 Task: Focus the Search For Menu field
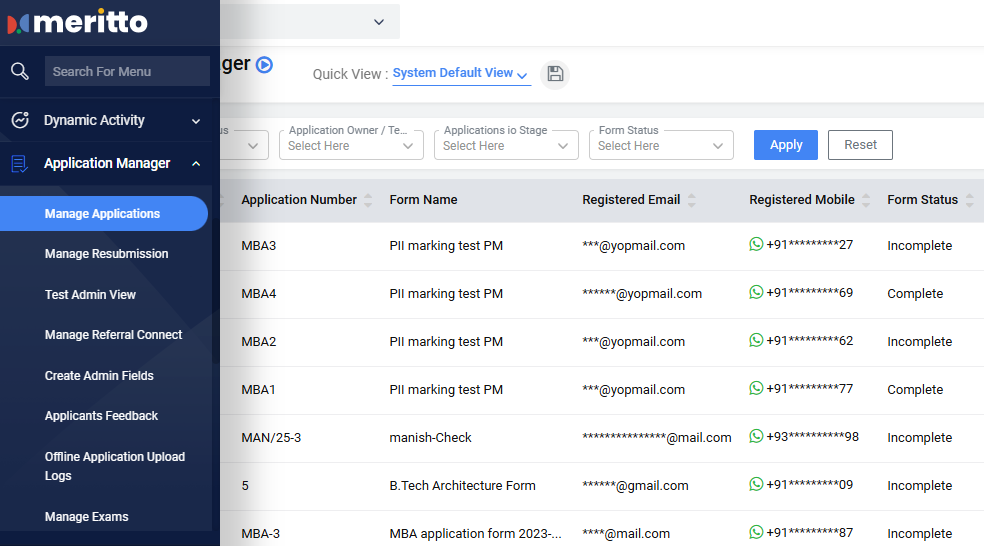tap(126, 71)
